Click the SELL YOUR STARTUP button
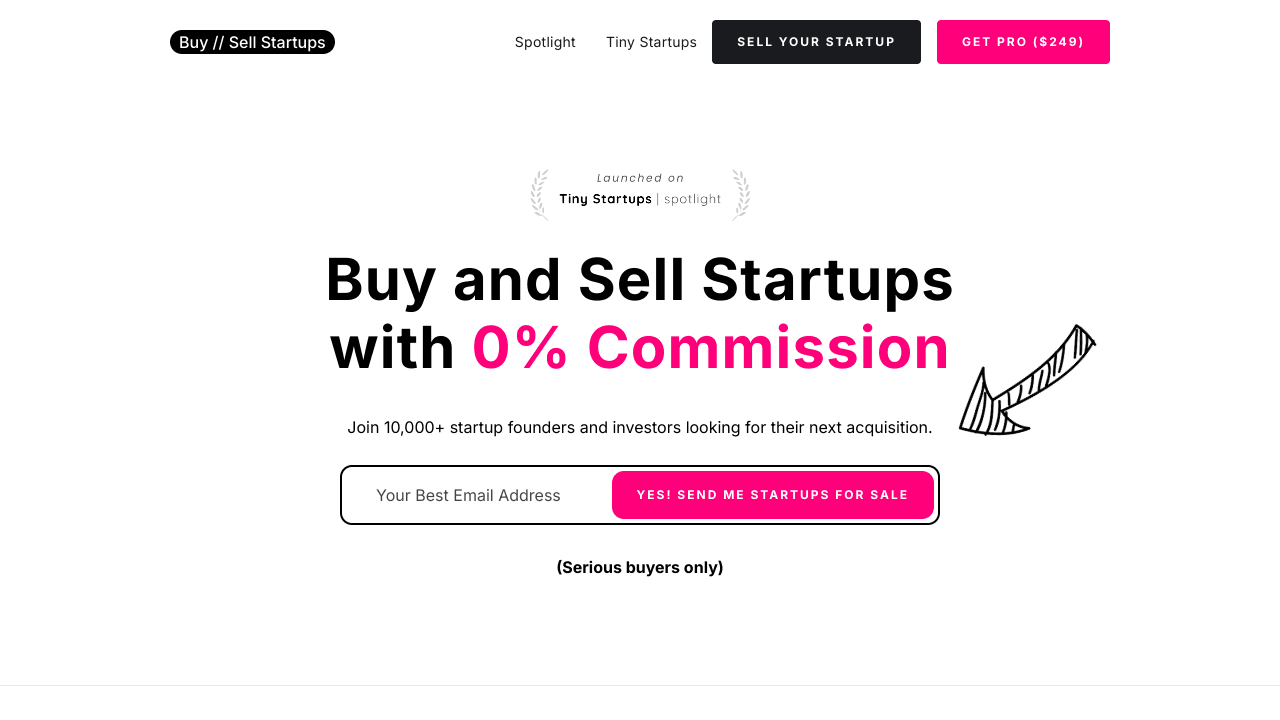This screenshot has width=1280, height=720. (x=816, y=42)
